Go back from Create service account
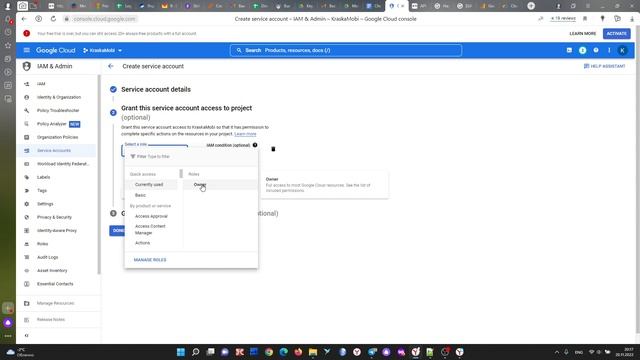Image resolution: width=640 pixels, height=360 pixels. [x=111, y=66]
